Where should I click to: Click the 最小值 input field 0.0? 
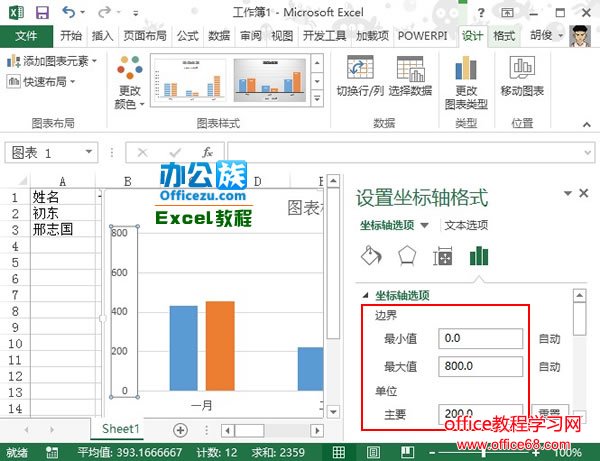pyautogui.click(x=480, y=339)
